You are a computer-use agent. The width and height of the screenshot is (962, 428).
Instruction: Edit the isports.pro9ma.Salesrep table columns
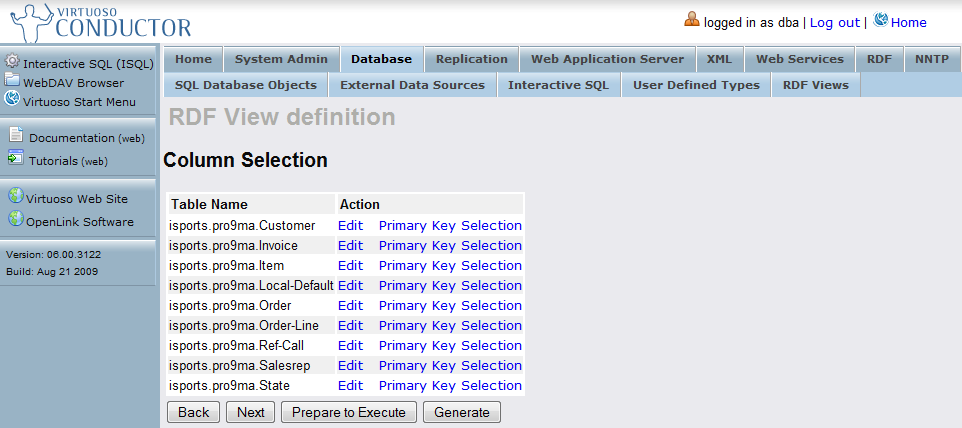tap(350, 365)
